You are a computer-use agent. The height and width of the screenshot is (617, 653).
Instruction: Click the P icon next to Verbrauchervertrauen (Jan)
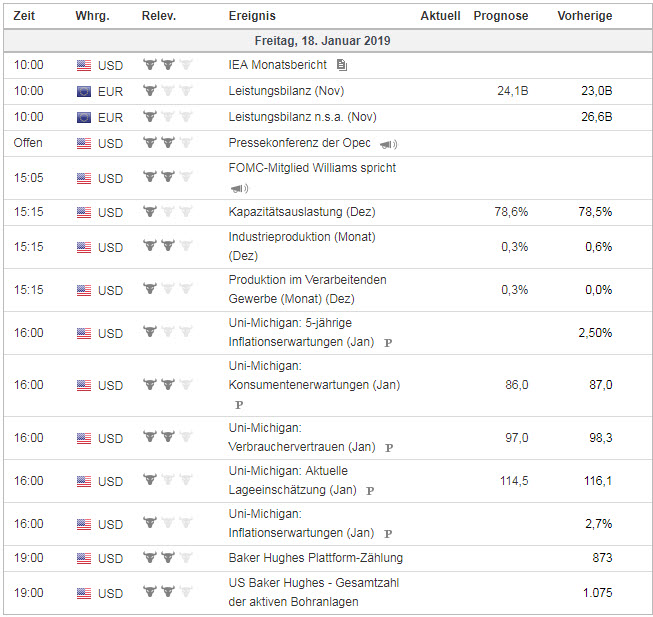(389, 448)
